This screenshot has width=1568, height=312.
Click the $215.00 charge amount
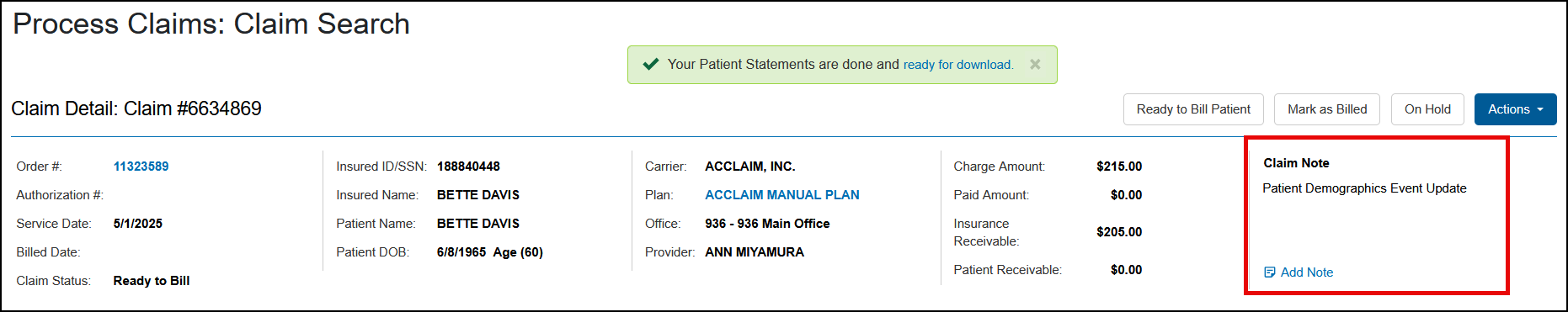(1119, 167)
